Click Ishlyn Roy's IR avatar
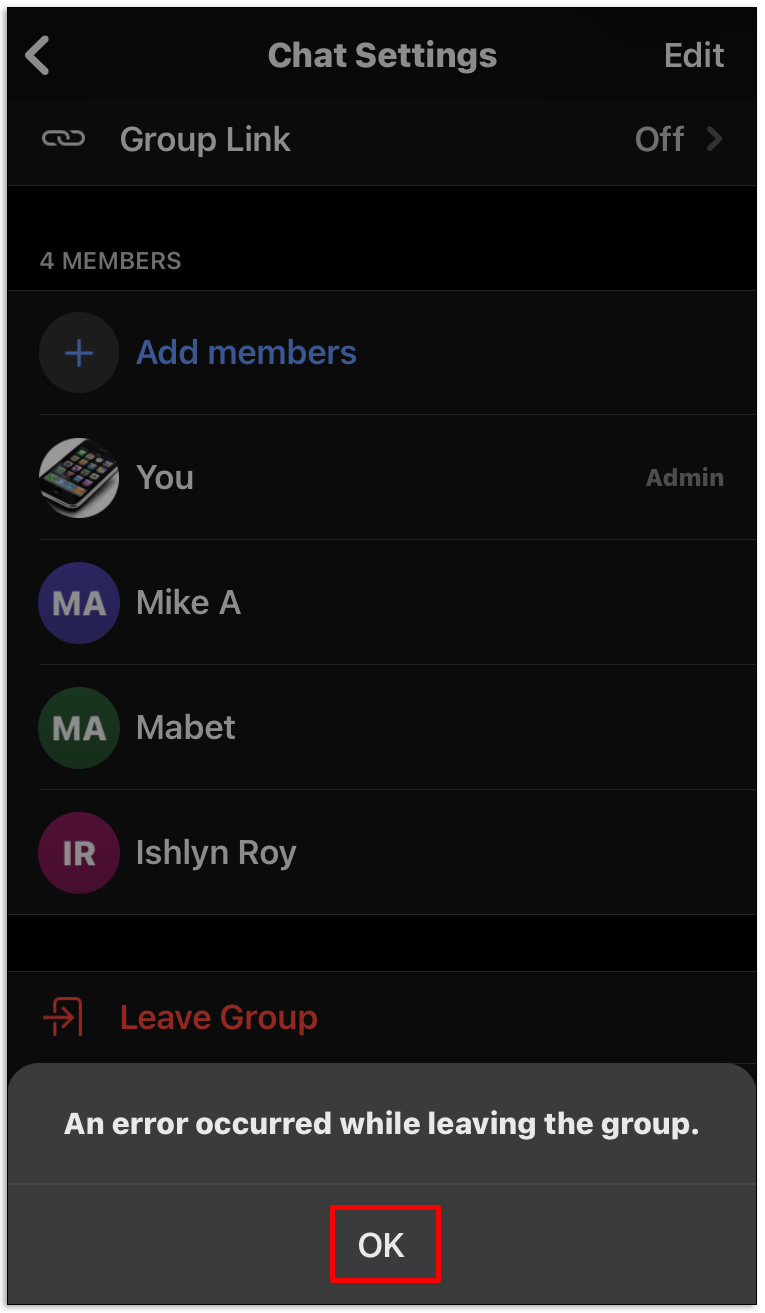Screen dimensions: 765x1313 (78, 852)
